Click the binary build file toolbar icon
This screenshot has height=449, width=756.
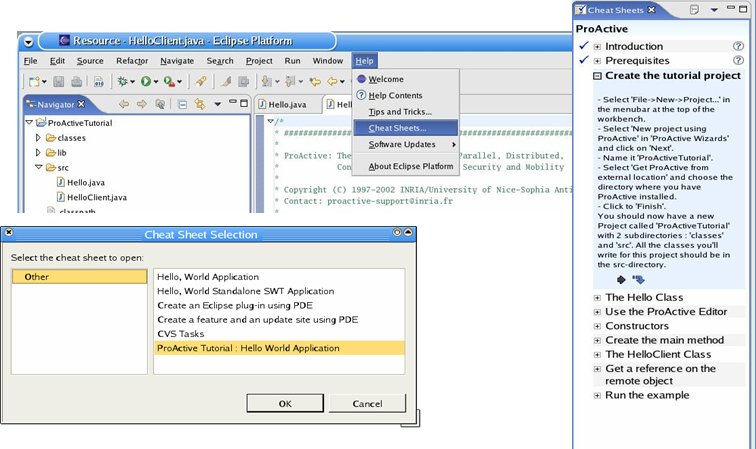[x=98, y=82]
